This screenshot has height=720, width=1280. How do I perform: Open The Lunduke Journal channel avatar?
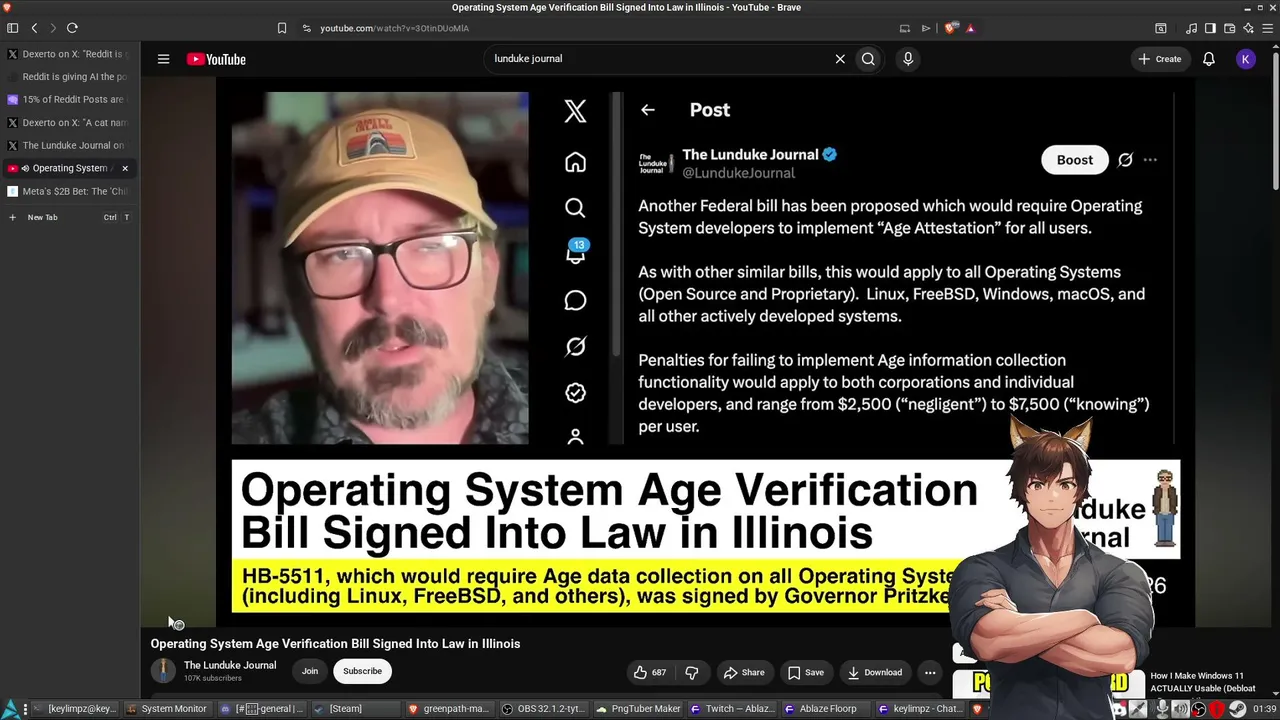[x=163, y=671]
